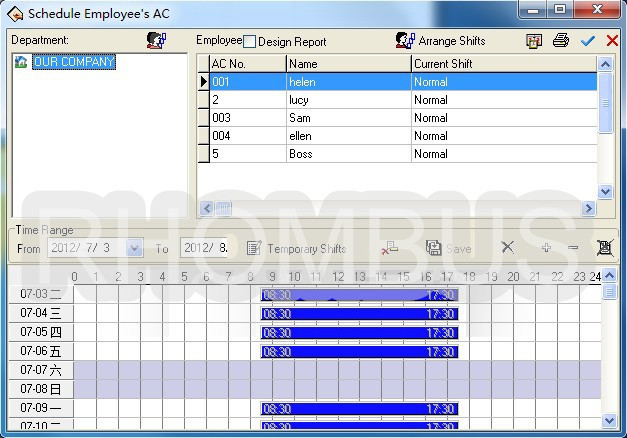Click the Save button
Screen dimensions: 627x438
(x=449, y=249)
